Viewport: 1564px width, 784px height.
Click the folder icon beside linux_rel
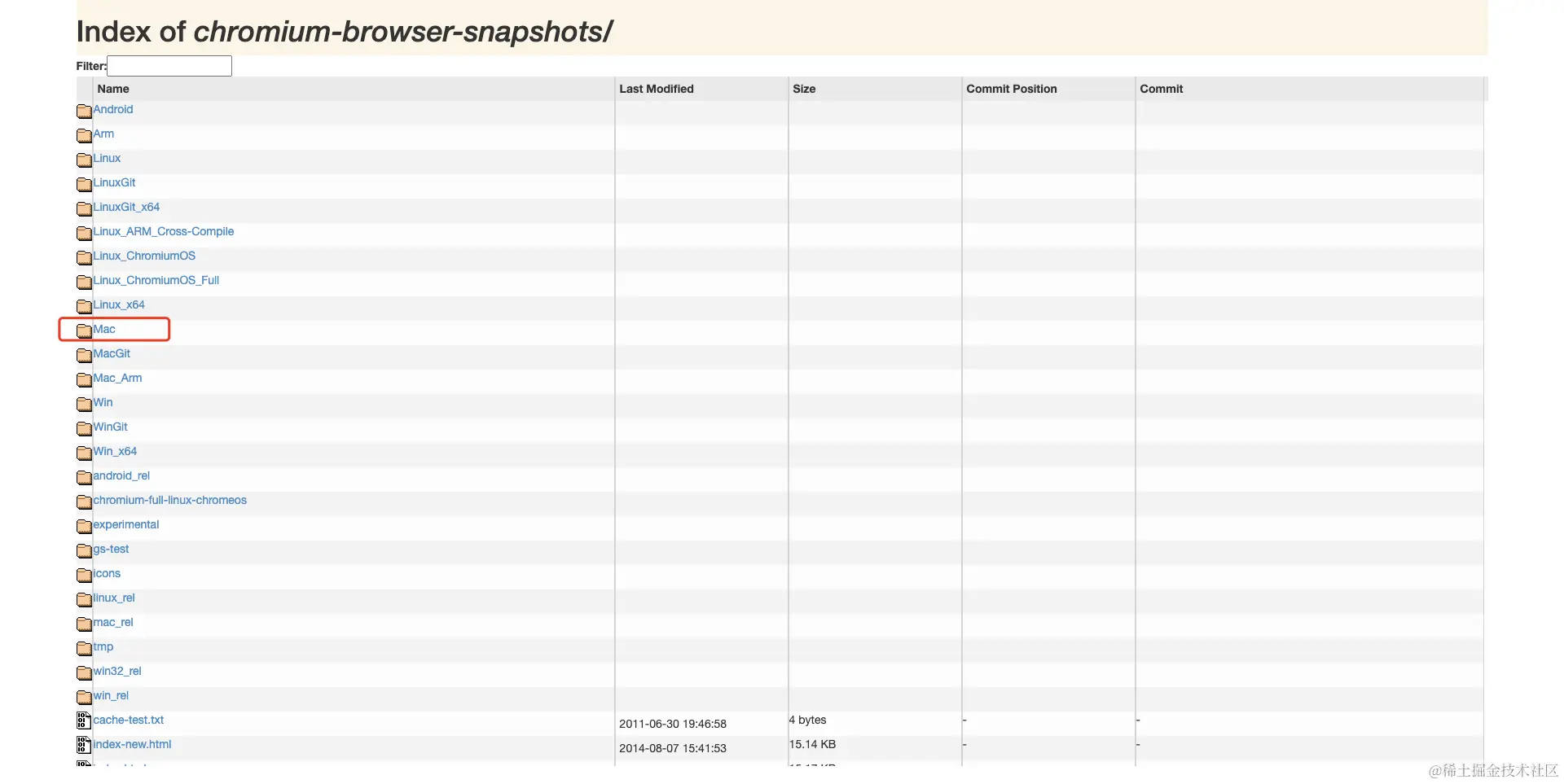(x=84, y=599)
